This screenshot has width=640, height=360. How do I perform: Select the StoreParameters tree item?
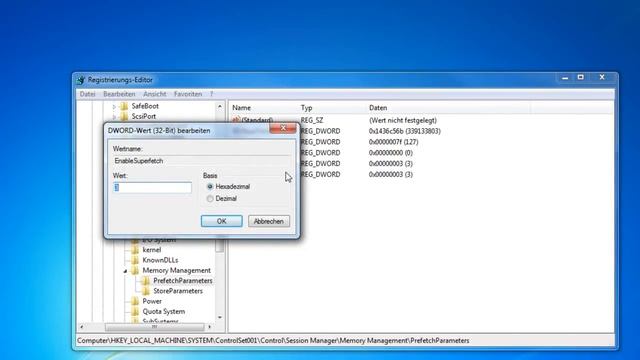[178, 291]
